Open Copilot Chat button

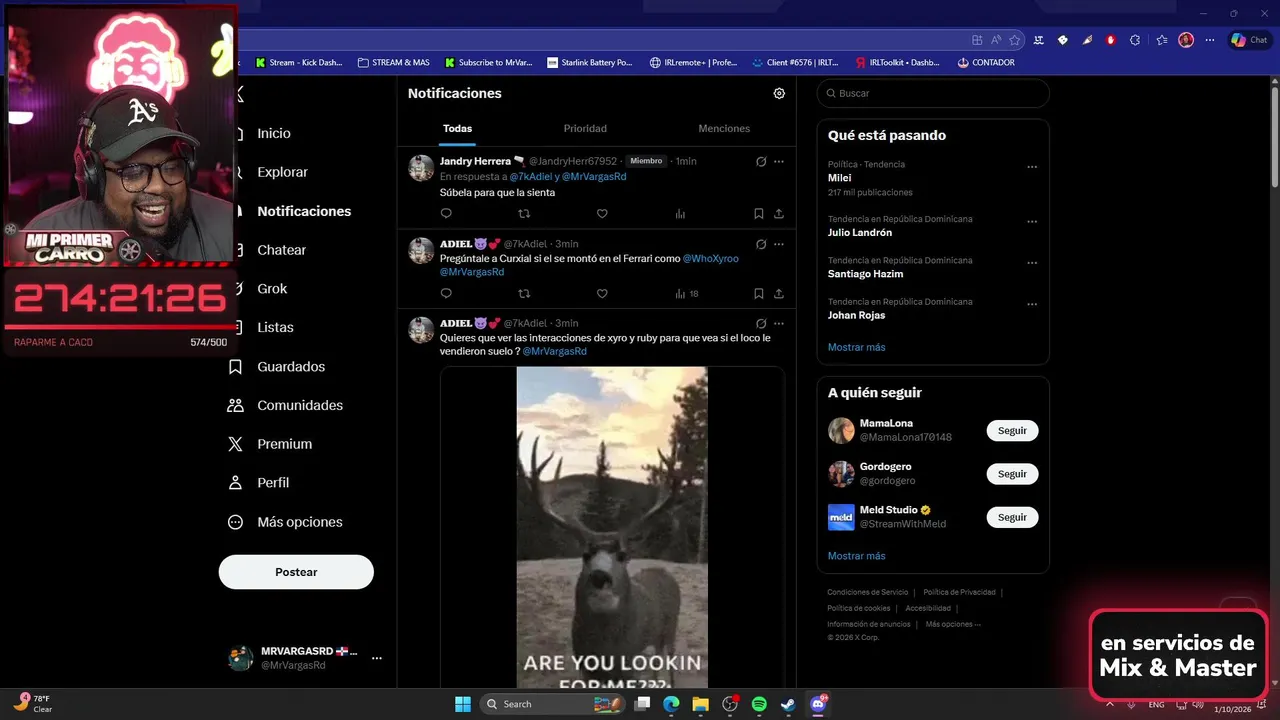[x=1250, y=40]
